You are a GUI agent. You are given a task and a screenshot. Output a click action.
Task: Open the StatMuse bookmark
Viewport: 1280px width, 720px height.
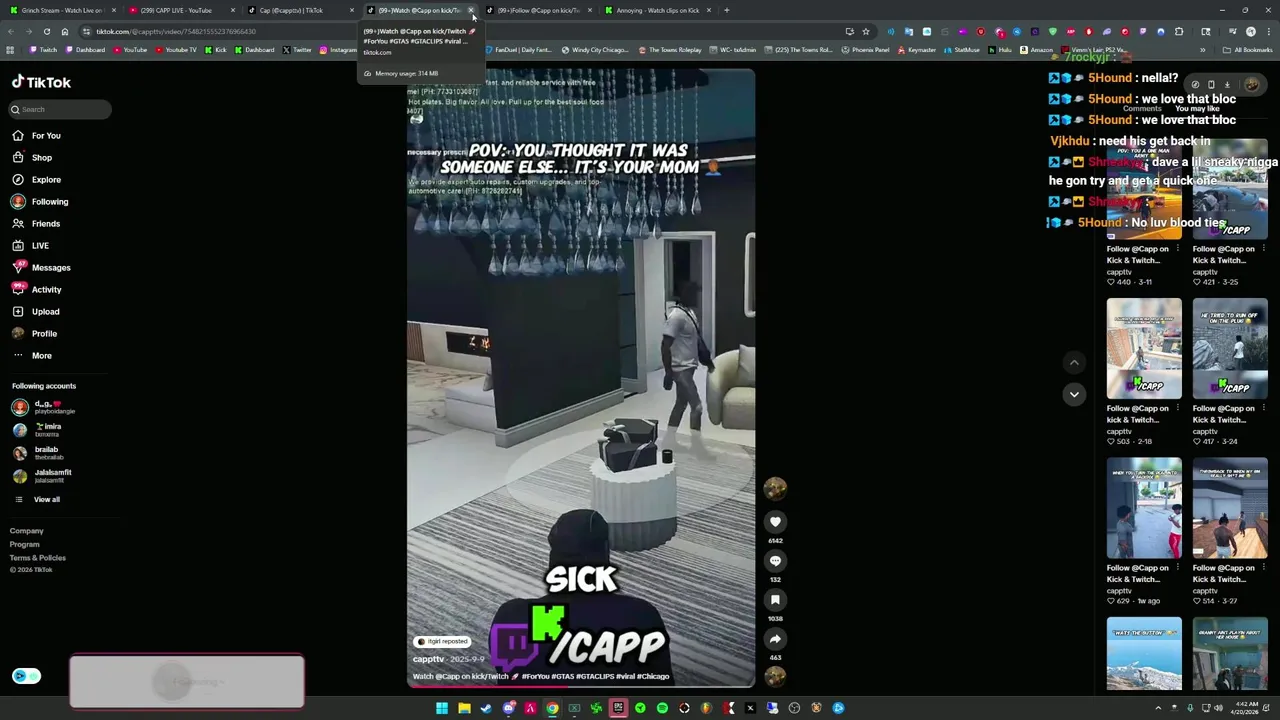pyautogui.click(x=962, y=50)
